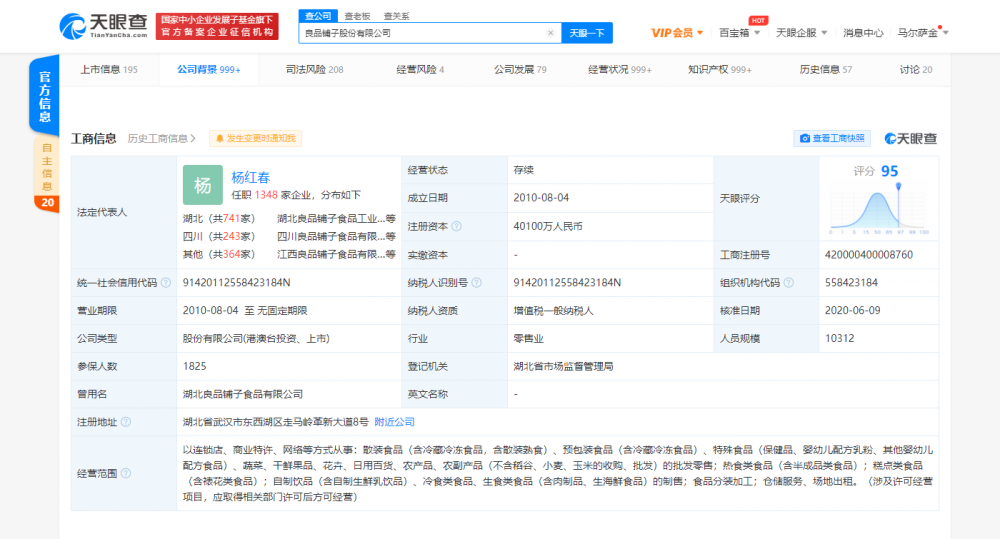Clear the search box text

(550, 33)
